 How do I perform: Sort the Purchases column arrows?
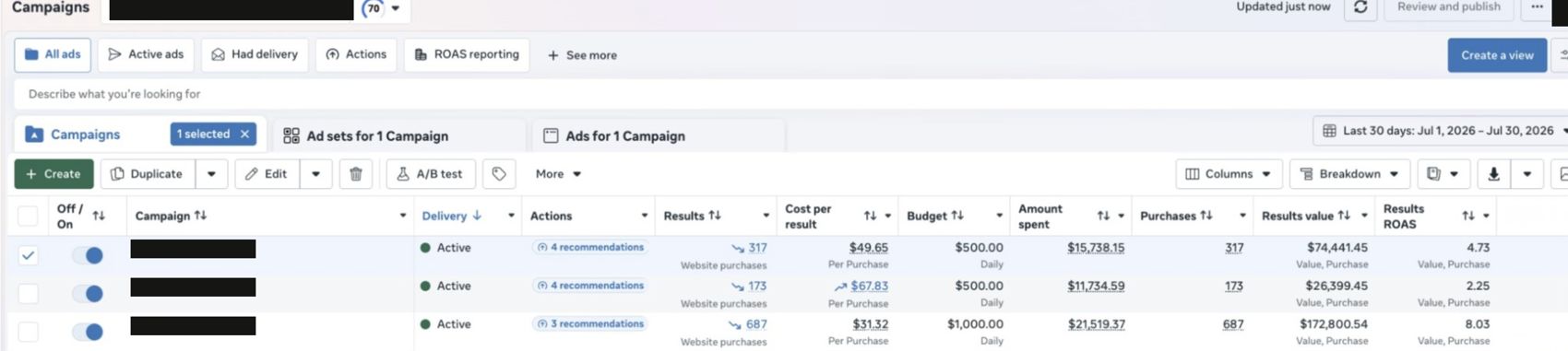1206,216
